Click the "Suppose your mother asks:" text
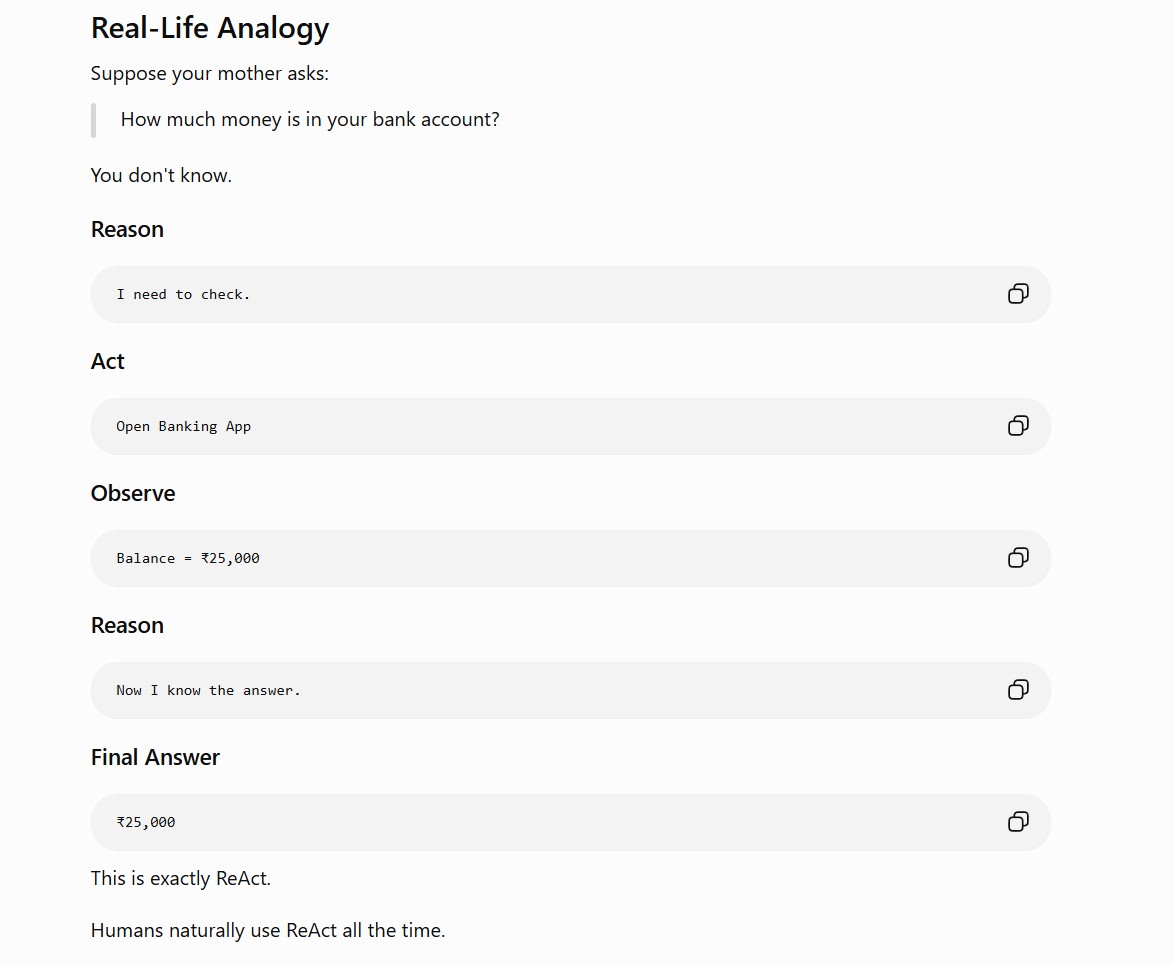 click(x=210, y=73)
